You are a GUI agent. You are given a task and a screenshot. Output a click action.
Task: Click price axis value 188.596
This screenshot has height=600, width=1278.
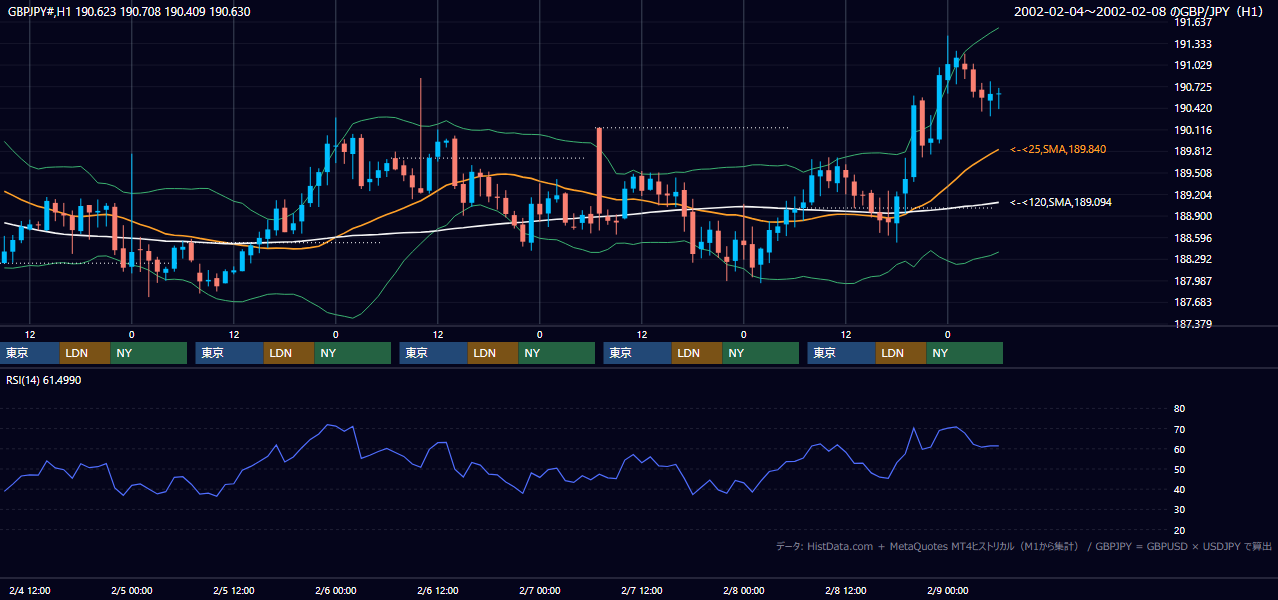[1193, 238]
